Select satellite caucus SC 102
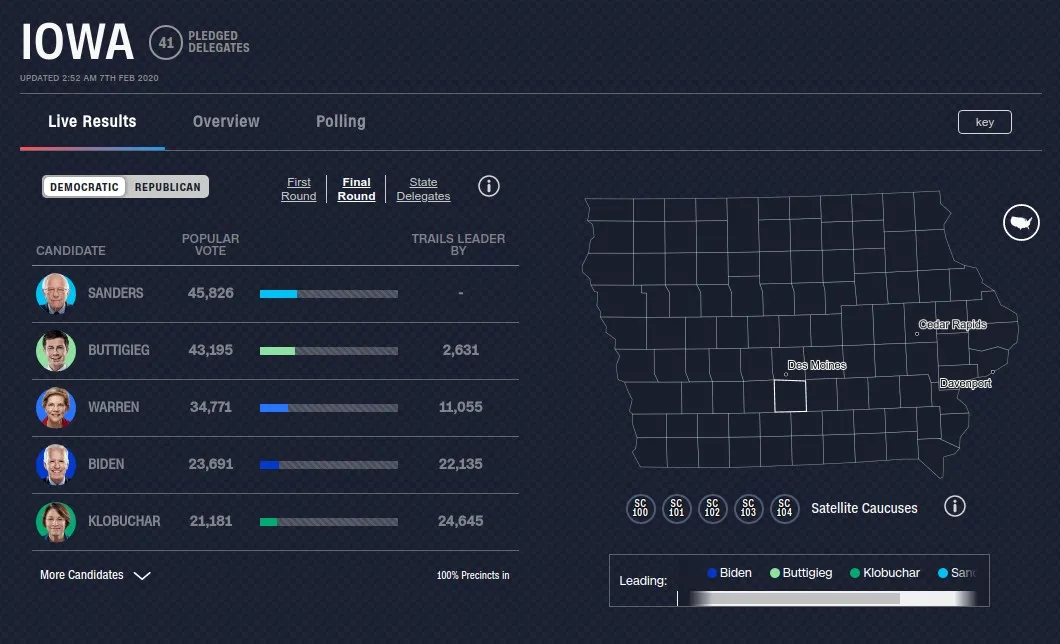The image size is (1060, 644). 713,508
